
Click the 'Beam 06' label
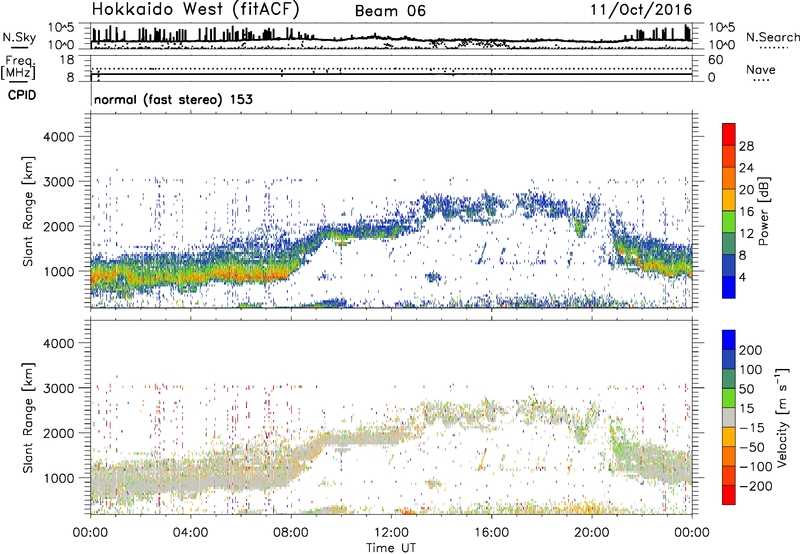point(390,11)
